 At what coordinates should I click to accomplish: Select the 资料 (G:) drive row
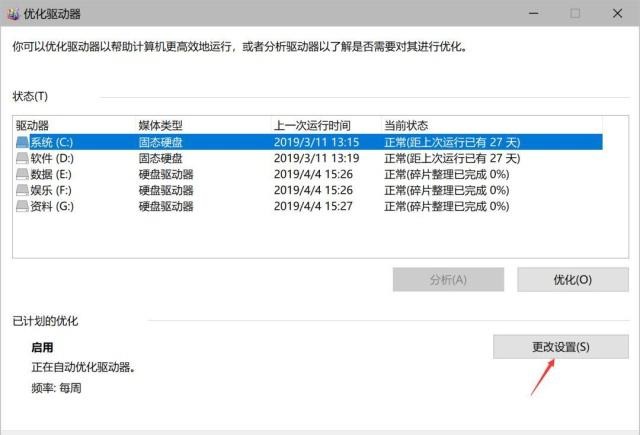[x=309, y=206]
